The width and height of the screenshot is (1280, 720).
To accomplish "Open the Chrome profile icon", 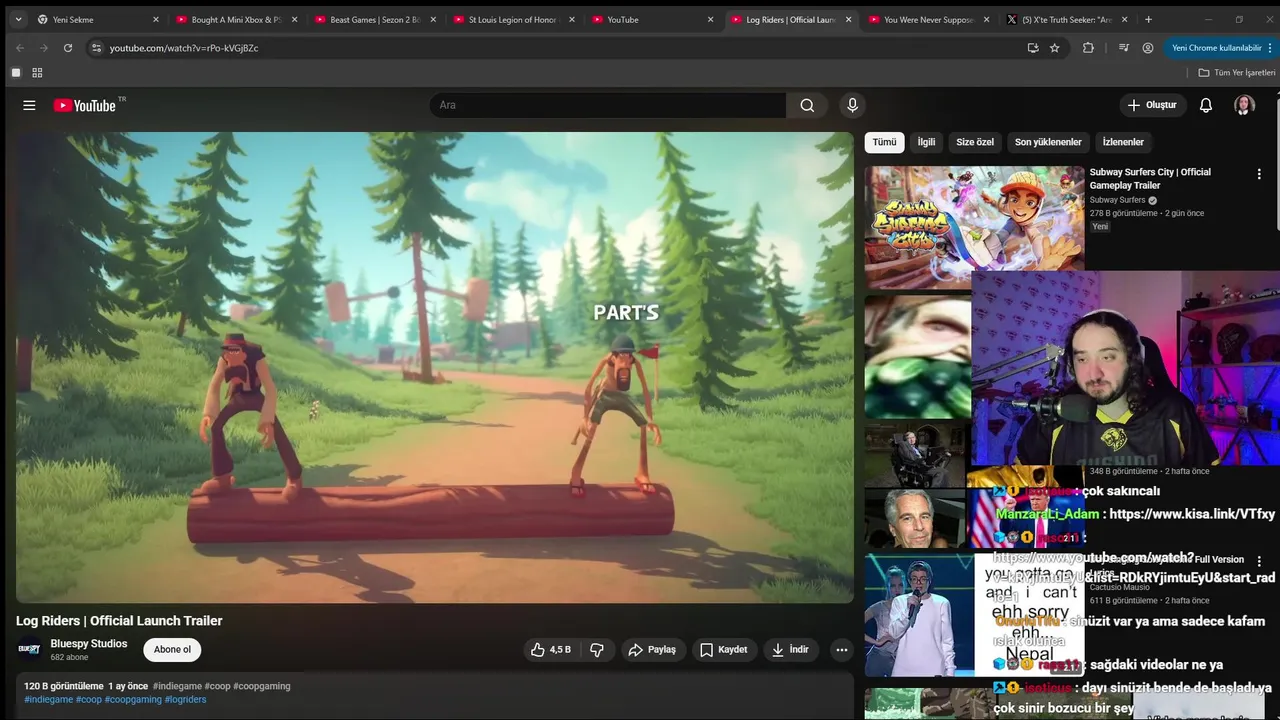I will (1148, 48).
